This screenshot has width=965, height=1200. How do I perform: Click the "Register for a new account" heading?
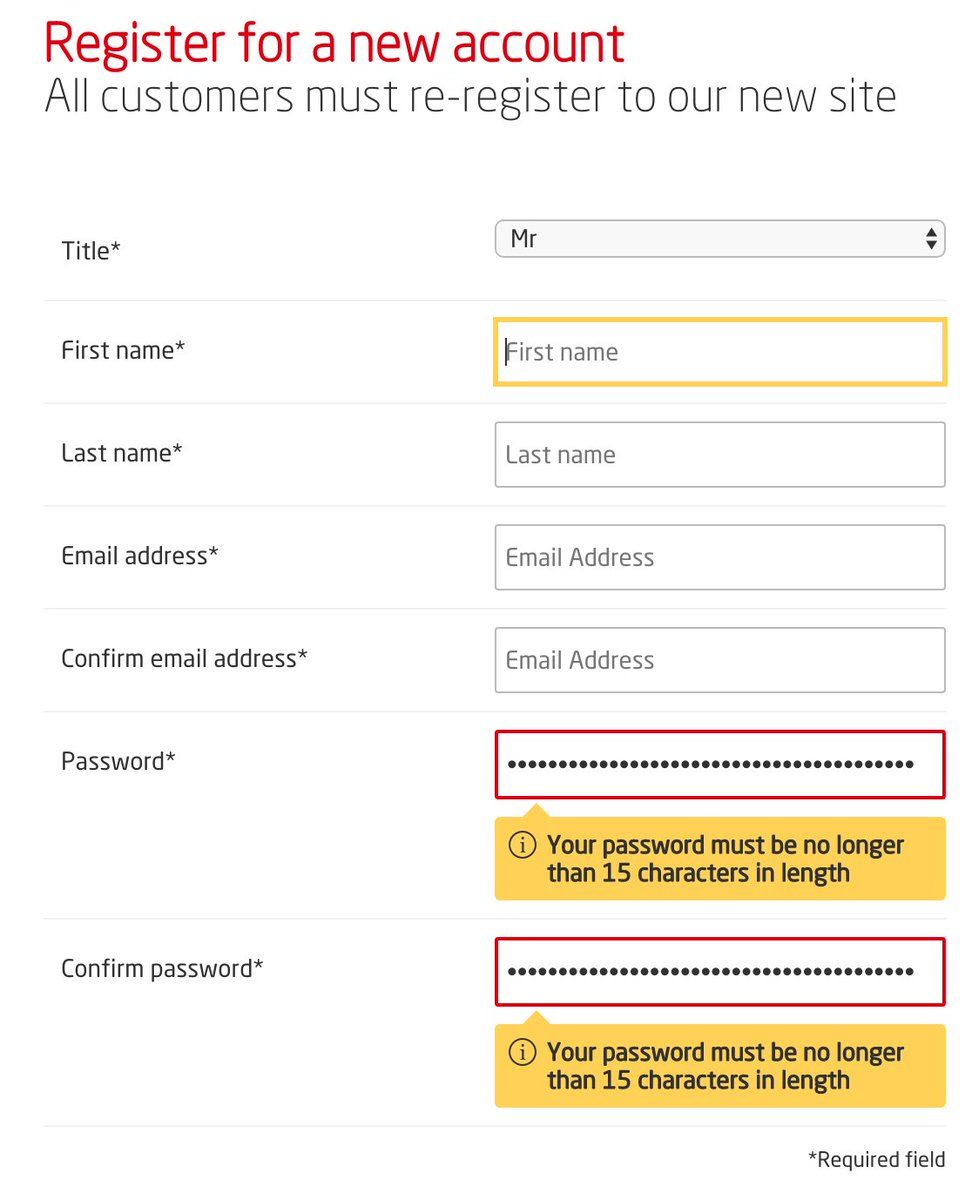click(335, 43)
